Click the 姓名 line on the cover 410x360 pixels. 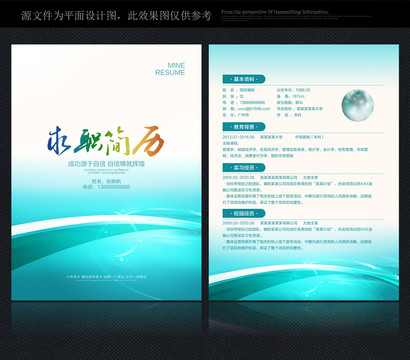tap(106, 181)
